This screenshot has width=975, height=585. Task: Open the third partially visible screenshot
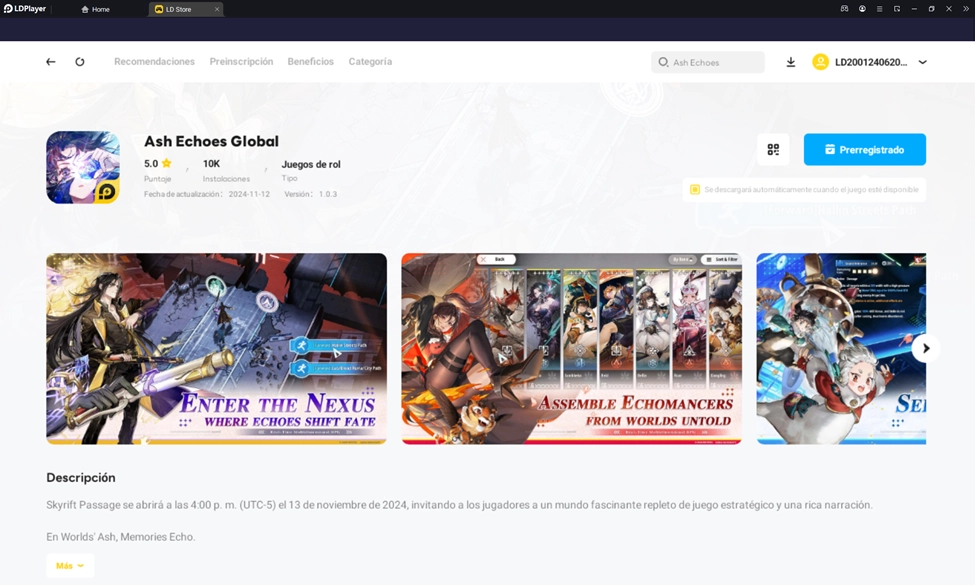tap(841, 349)
